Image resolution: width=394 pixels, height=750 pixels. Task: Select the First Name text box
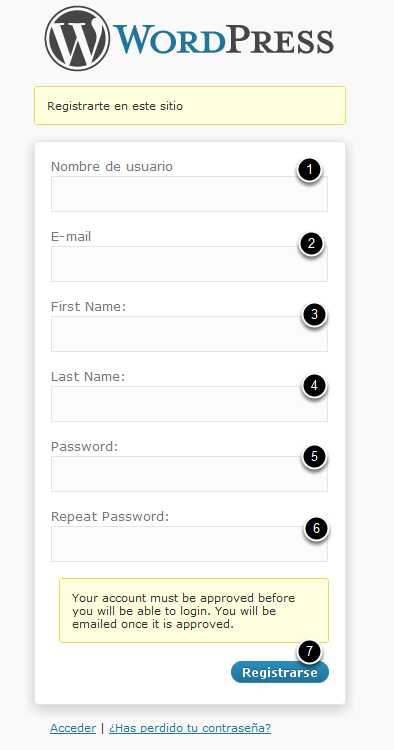(189, 333)
